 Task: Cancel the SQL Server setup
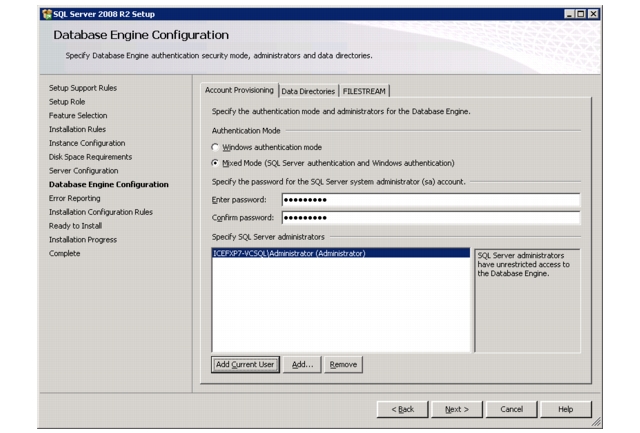[511, 409]
